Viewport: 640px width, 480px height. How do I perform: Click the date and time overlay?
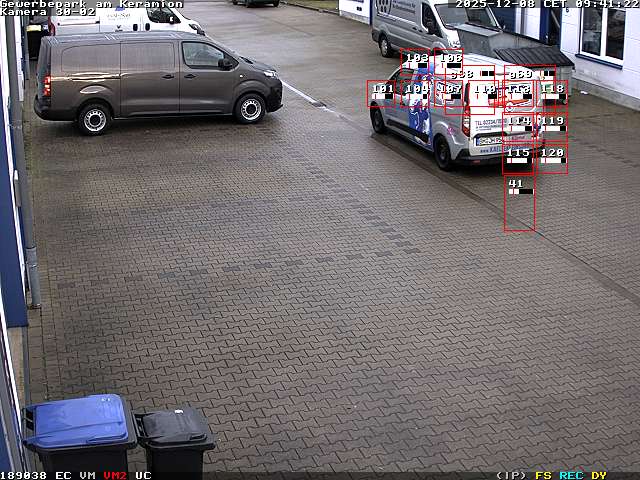(x=546, y=4)
